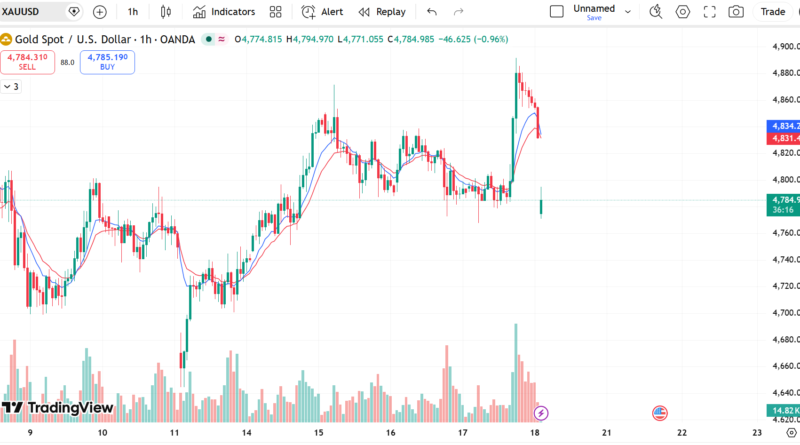Open chart settings hexagon icon

point(683,12)
